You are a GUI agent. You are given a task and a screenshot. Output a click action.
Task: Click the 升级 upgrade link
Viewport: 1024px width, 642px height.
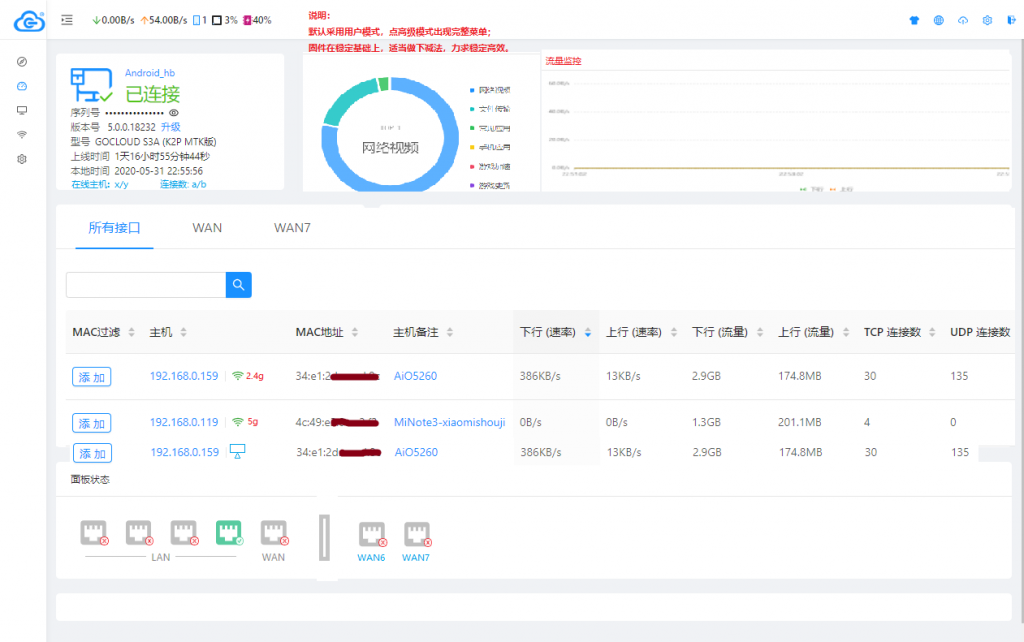[x=171, y=127]
